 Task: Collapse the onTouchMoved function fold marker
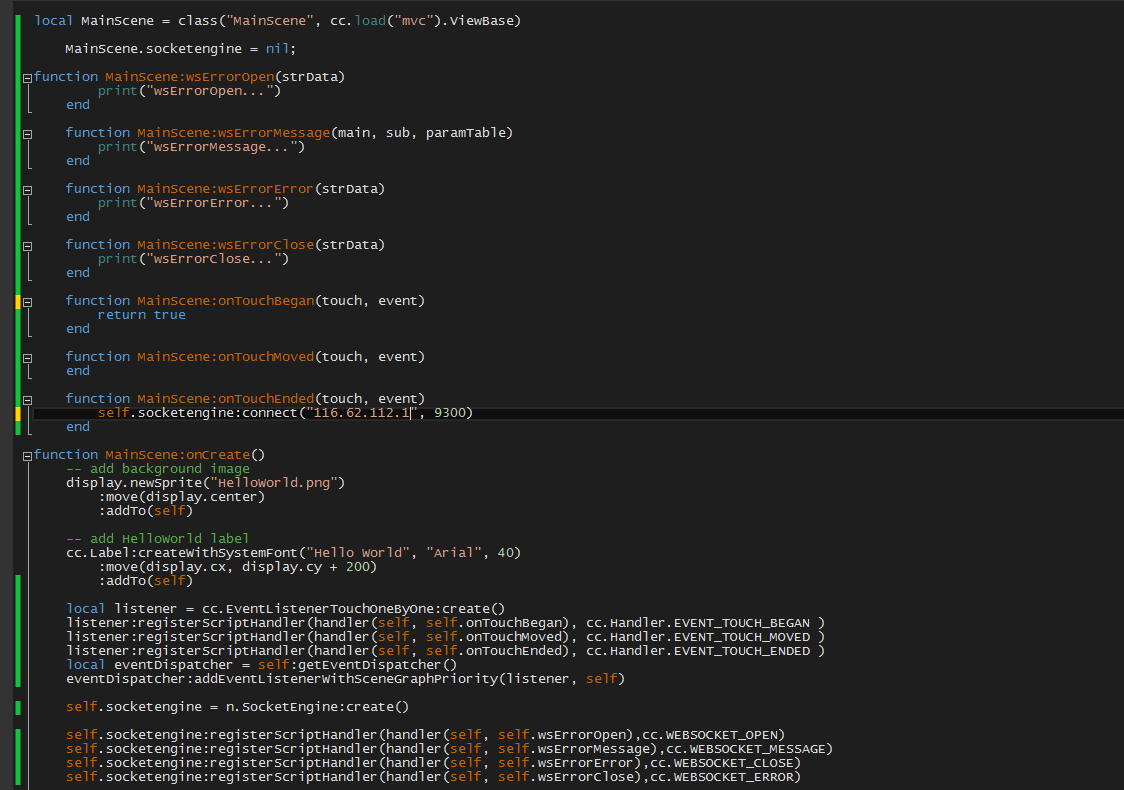(x=27, y=357)
